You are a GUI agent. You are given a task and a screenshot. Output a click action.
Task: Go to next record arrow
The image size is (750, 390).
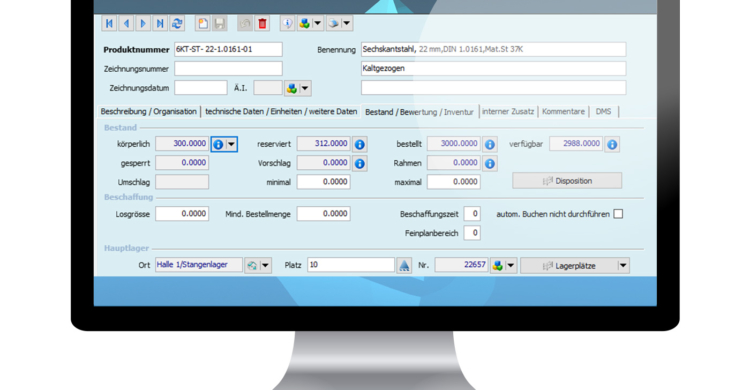[x=143, y=23]
